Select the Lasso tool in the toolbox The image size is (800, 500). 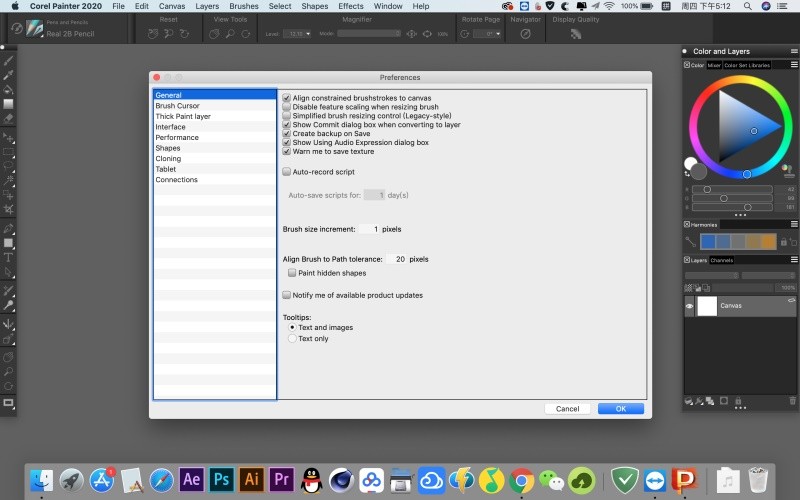tap(8, 166)
